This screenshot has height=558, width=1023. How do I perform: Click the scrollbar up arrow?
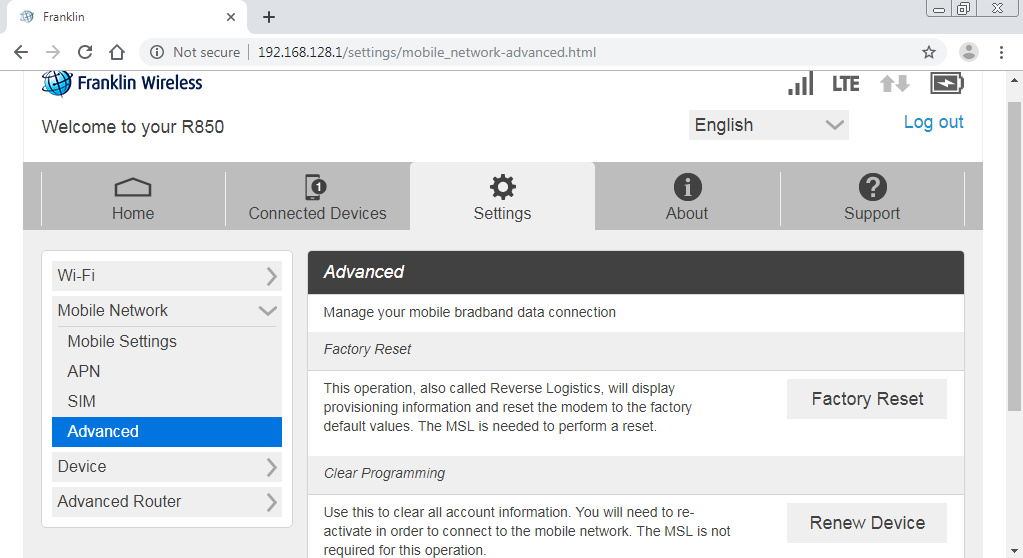click(x=1014, y=80)
